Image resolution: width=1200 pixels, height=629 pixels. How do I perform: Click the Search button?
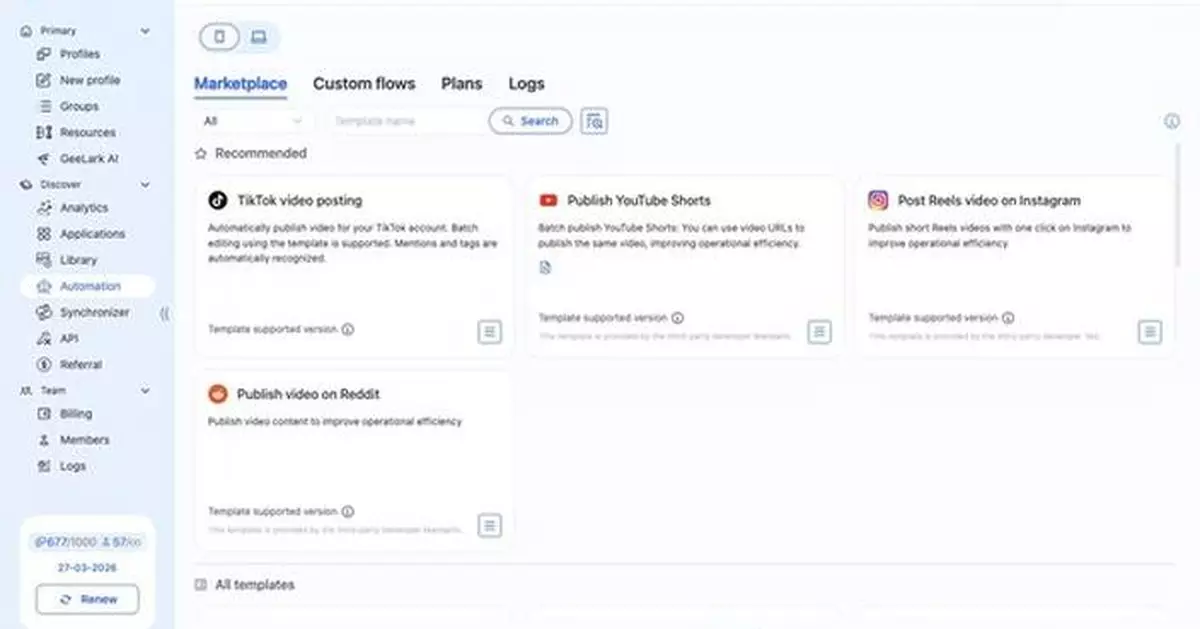pos(530,120)
